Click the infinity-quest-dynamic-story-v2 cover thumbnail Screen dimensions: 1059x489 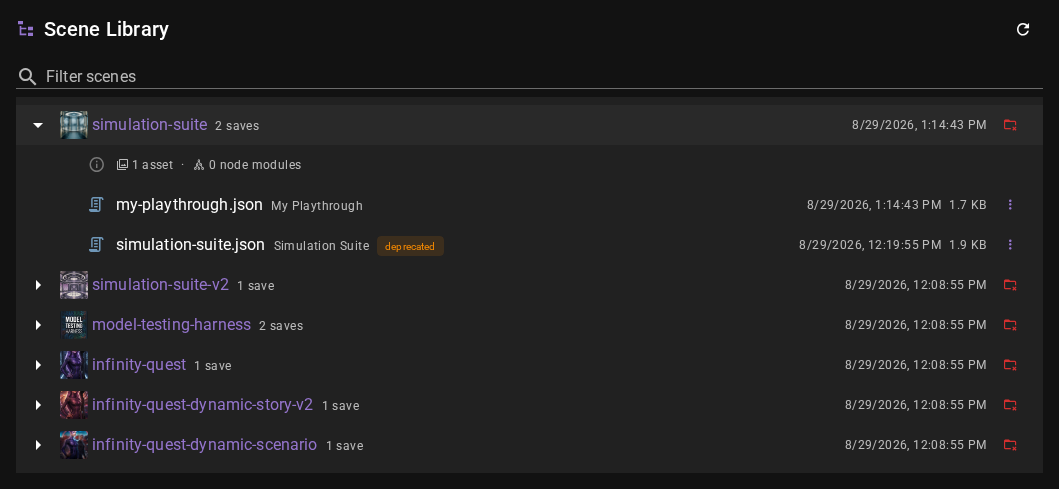tap(74, 405)
